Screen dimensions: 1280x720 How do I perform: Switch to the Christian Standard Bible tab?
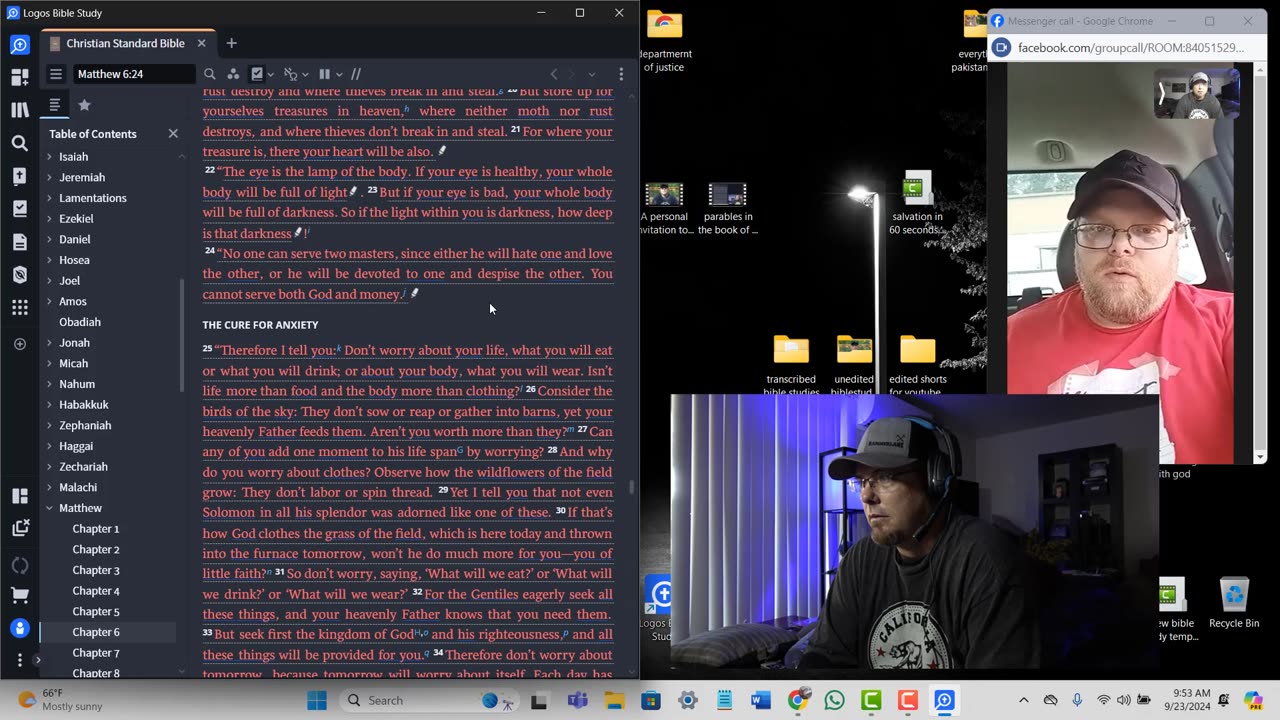click(x=125, y=43)
